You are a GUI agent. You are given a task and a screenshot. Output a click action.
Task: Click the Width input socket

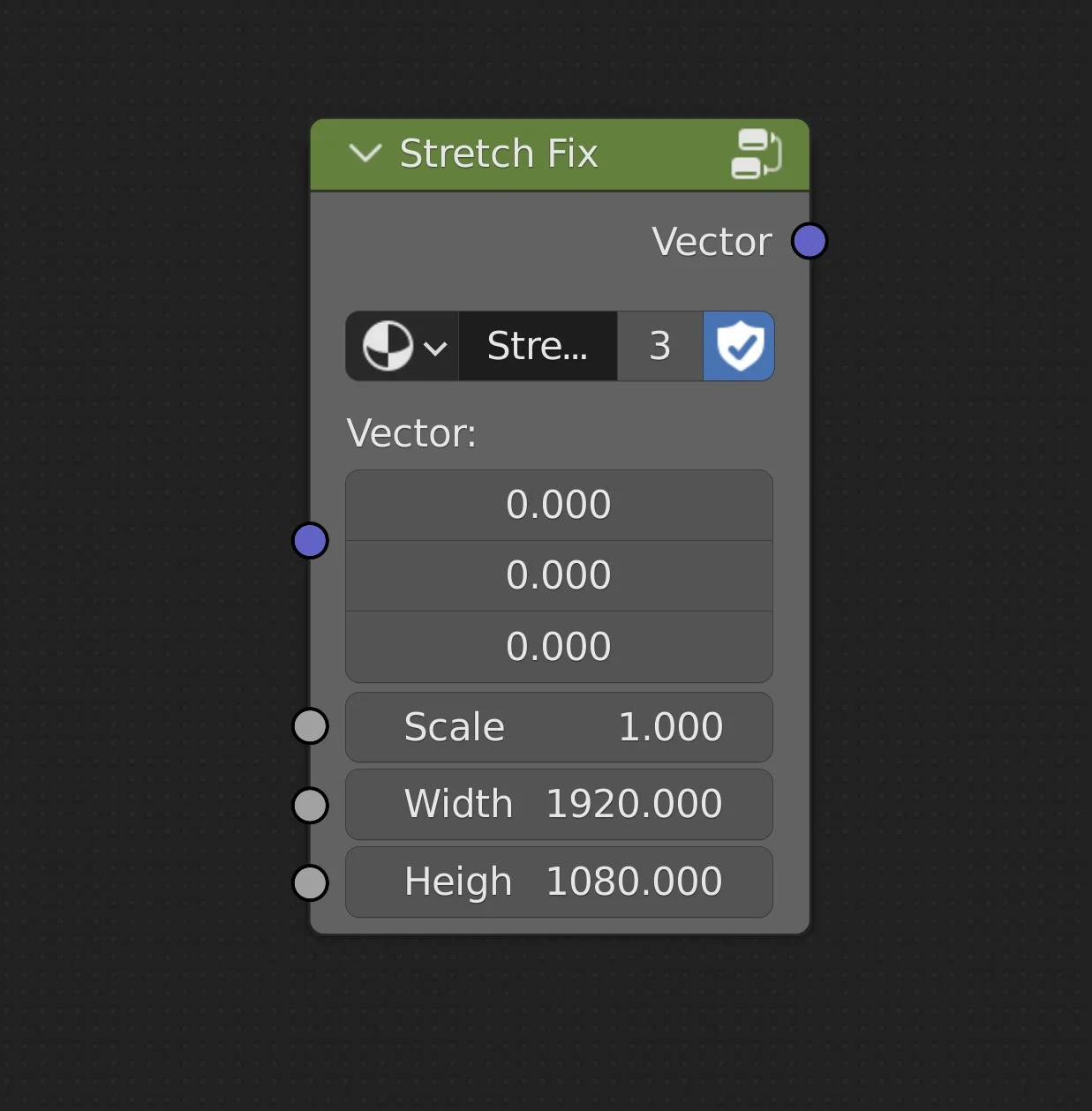coord(310,805)
